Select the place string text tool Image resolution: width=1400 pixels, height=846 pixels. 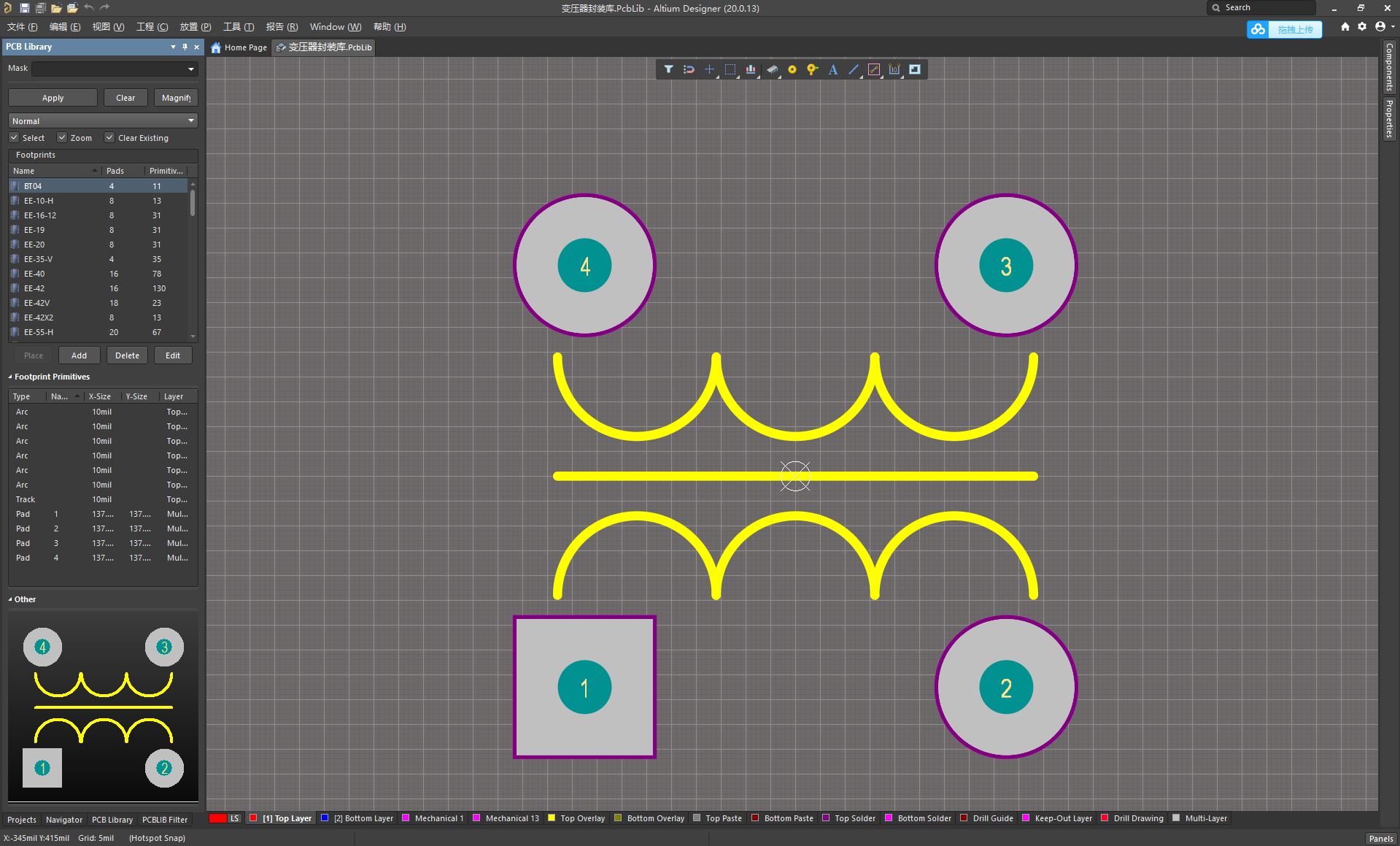pyautogui.click(x=833, y=69)
